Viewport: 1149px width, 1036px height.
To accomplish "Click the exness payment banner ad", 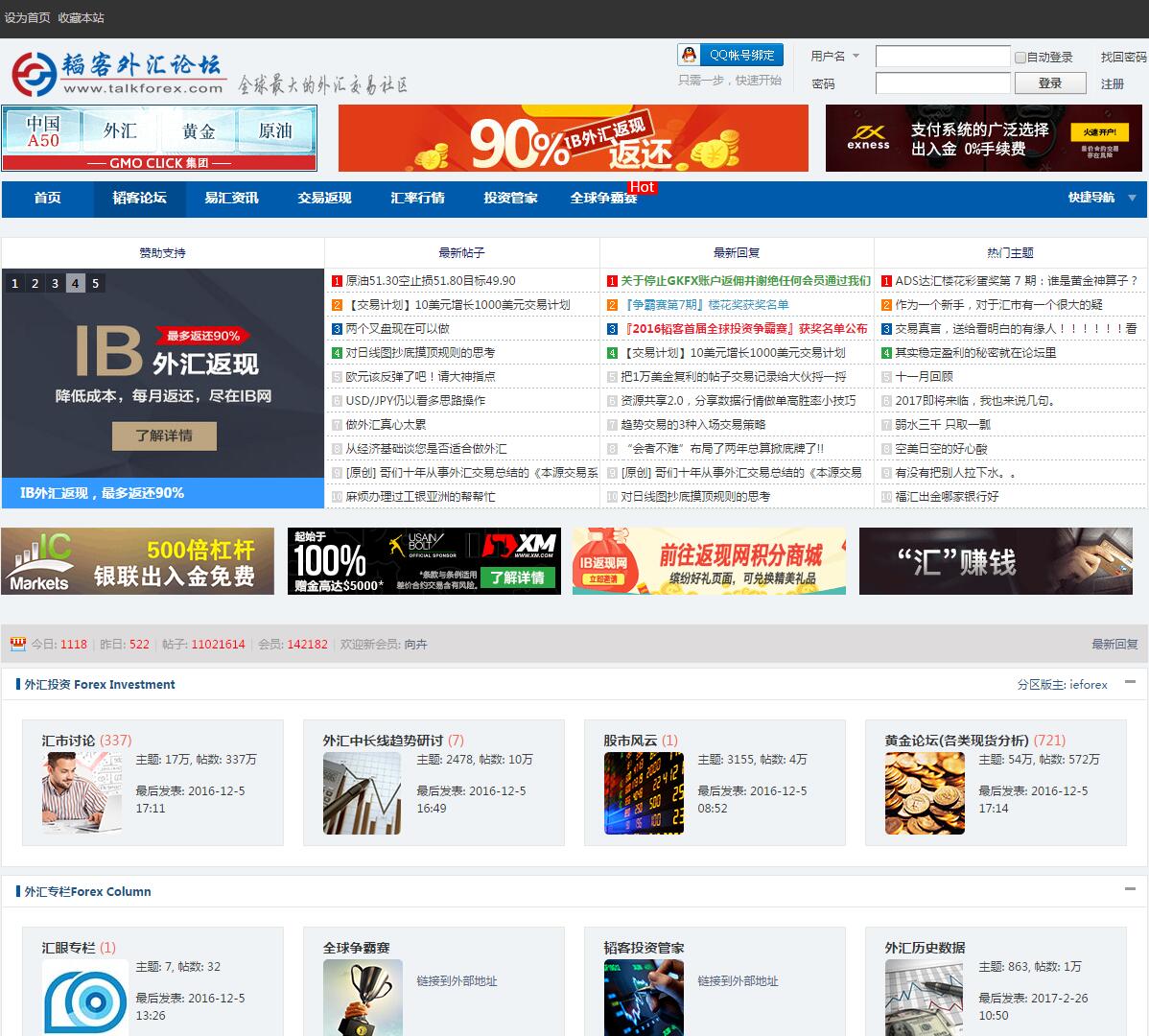I will click(x=983, y=138).
